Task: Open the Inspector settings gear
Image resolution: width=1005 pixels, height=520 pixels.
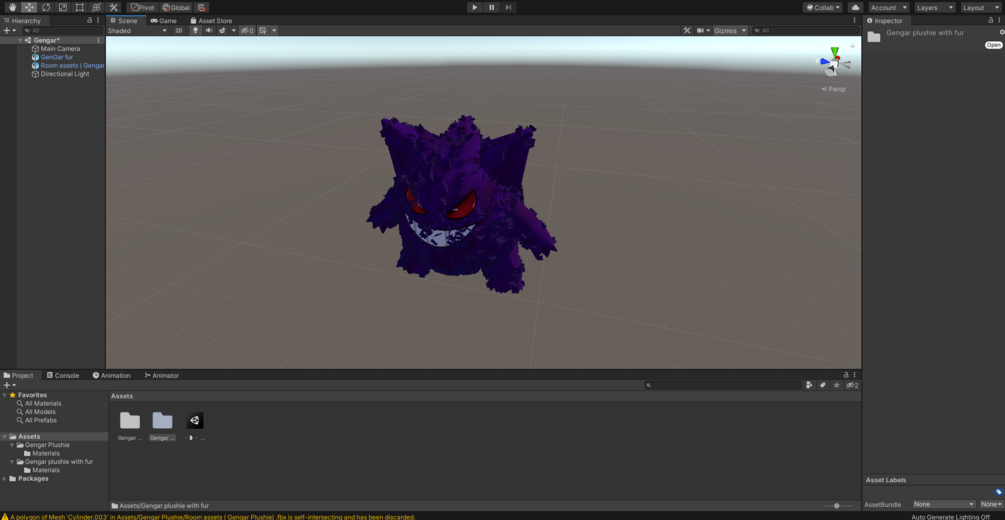Action: coord(1002,32)
